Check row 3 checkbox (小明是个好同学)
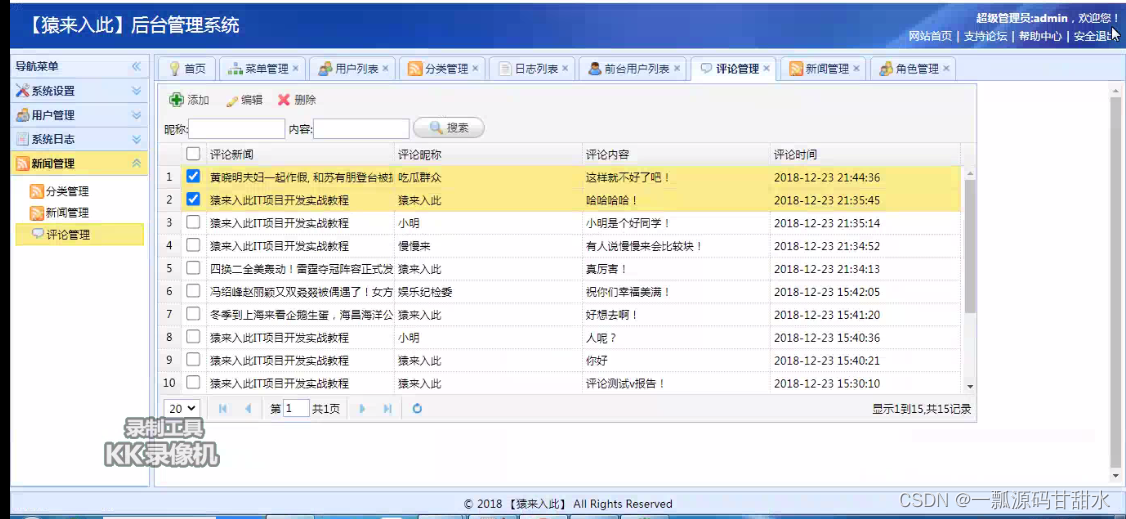Screen dimensions: 1126x519 (193, 223)
